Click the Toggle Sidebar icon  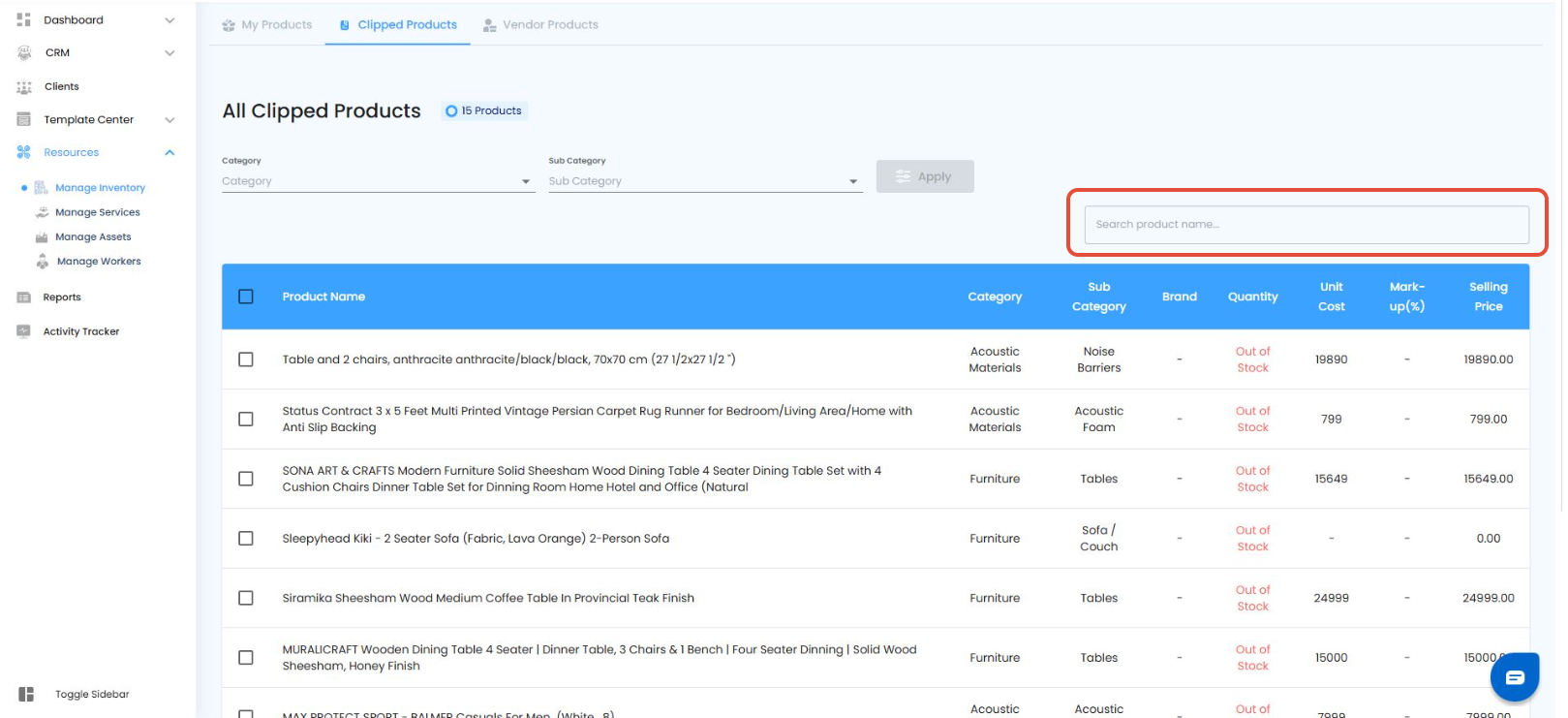(26, 694)
